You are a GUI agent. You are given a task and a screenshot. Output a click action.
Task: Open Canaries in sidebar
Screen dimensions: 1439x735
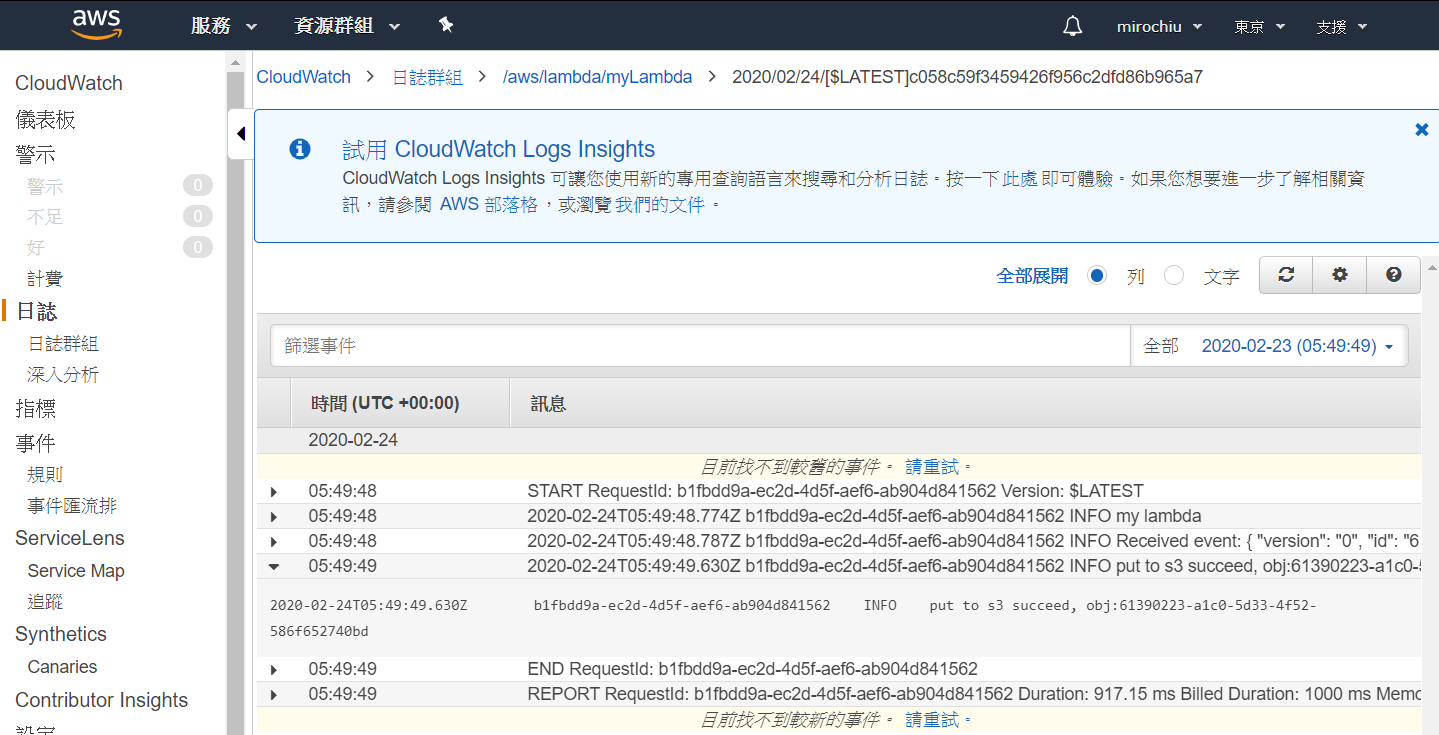(x=62, y=667)
